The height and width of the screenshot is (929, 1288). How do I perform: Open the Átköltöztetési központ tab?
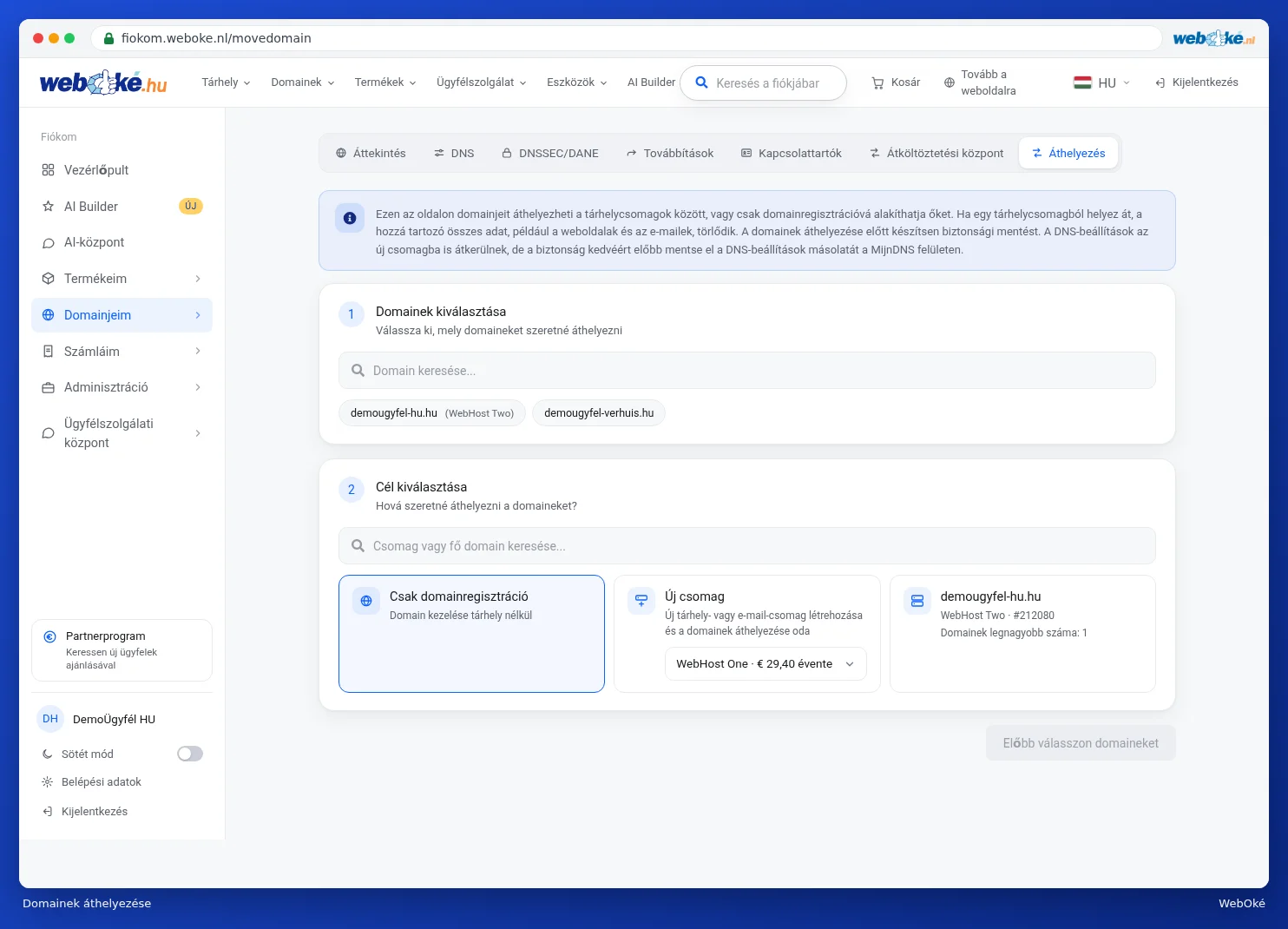coord(936,154)
